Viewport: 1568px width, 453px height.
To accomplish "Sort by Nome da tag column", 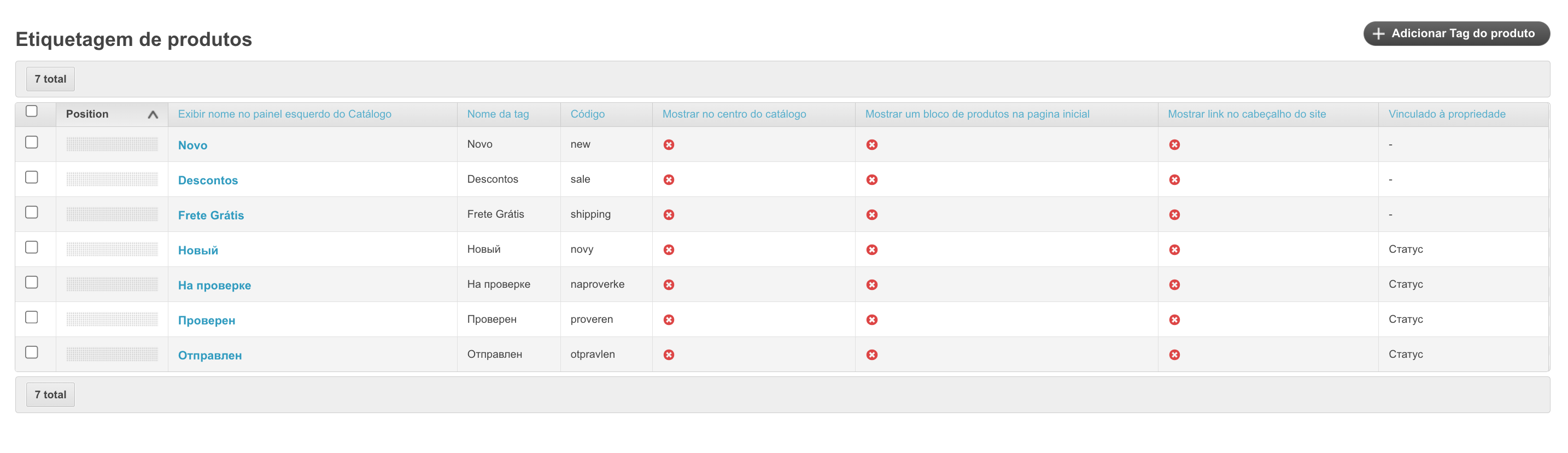I will (498, 114).
